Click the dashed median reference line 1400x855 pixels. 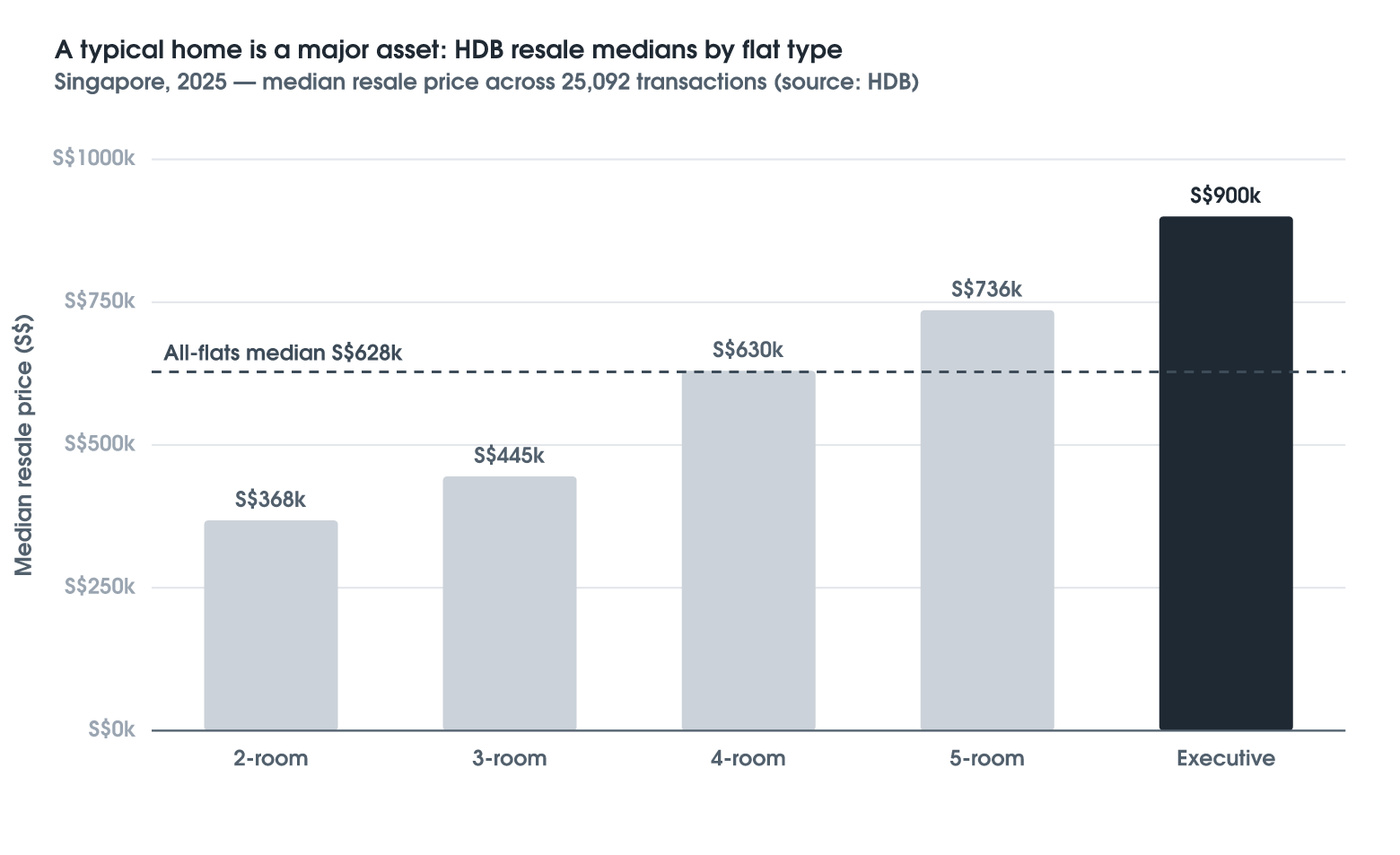tap(748, 371)
